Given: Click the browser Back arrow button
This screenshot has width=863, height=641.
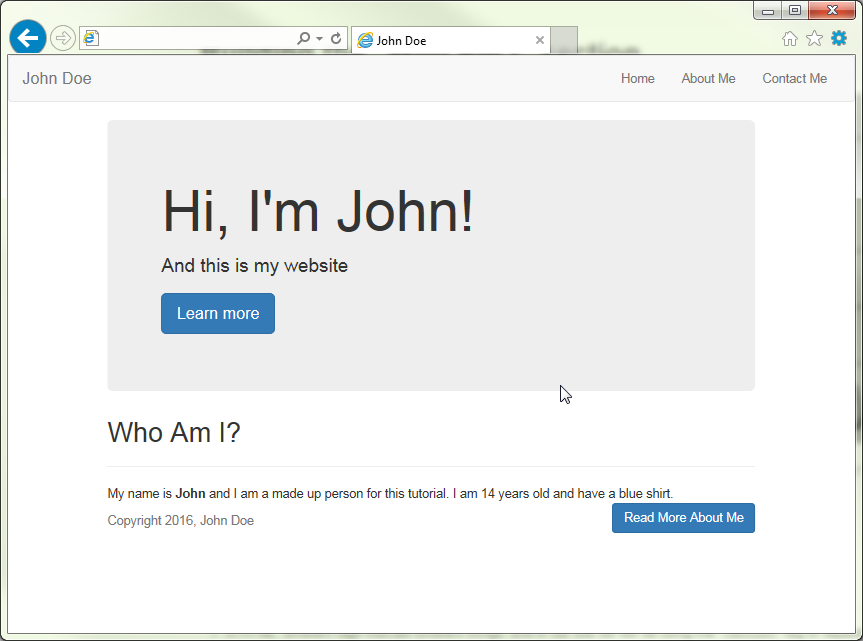Looking at the screenshot, I should pos(27,38).
